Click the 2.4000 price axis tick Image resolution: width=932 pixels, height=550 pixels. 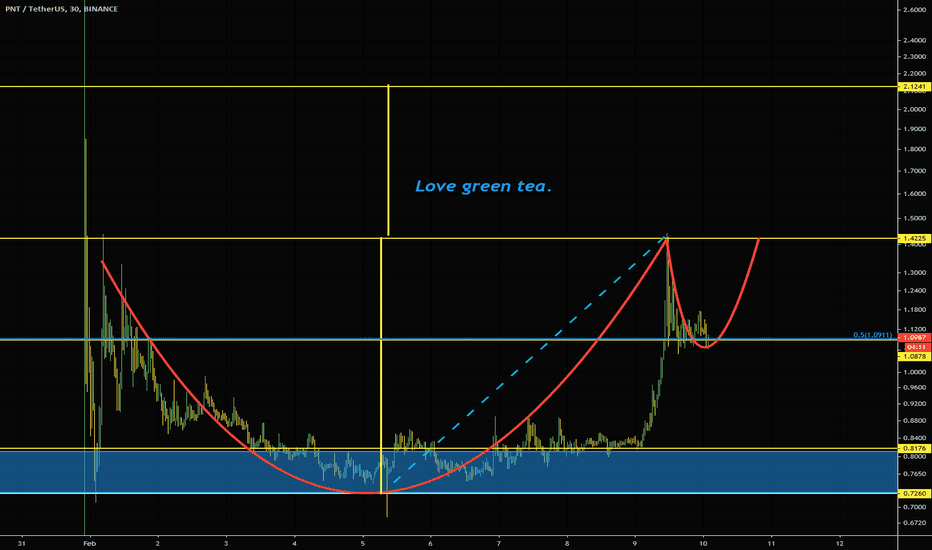[914, 40]
